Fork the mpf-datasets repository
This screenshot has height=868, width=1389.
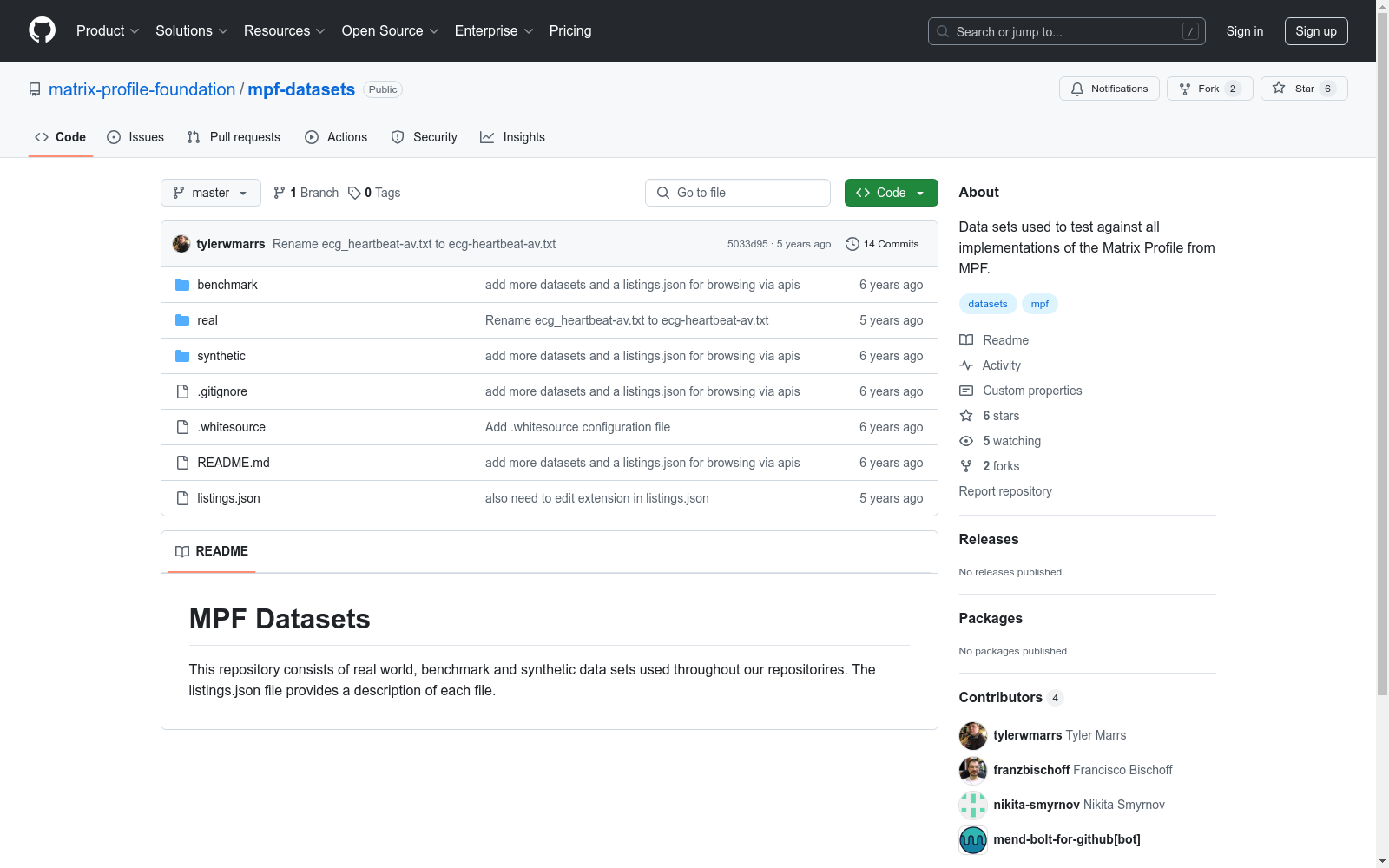coord(1209,89)
